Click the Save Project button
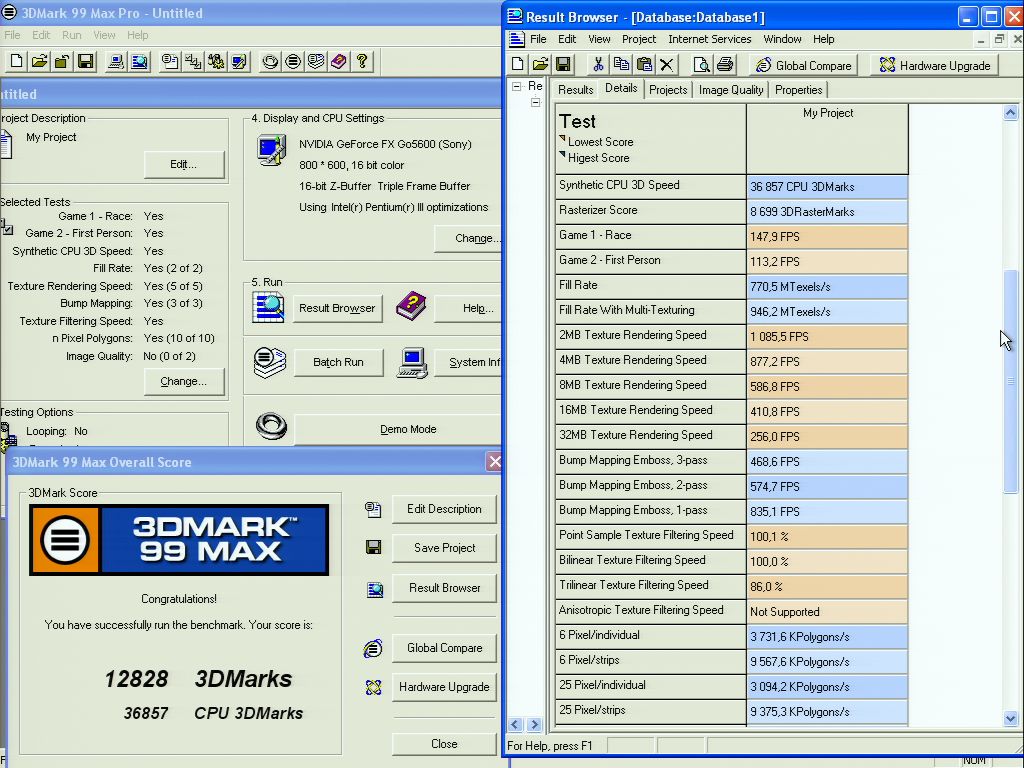Screen dimensions: 1024x768 click(445, 548)
